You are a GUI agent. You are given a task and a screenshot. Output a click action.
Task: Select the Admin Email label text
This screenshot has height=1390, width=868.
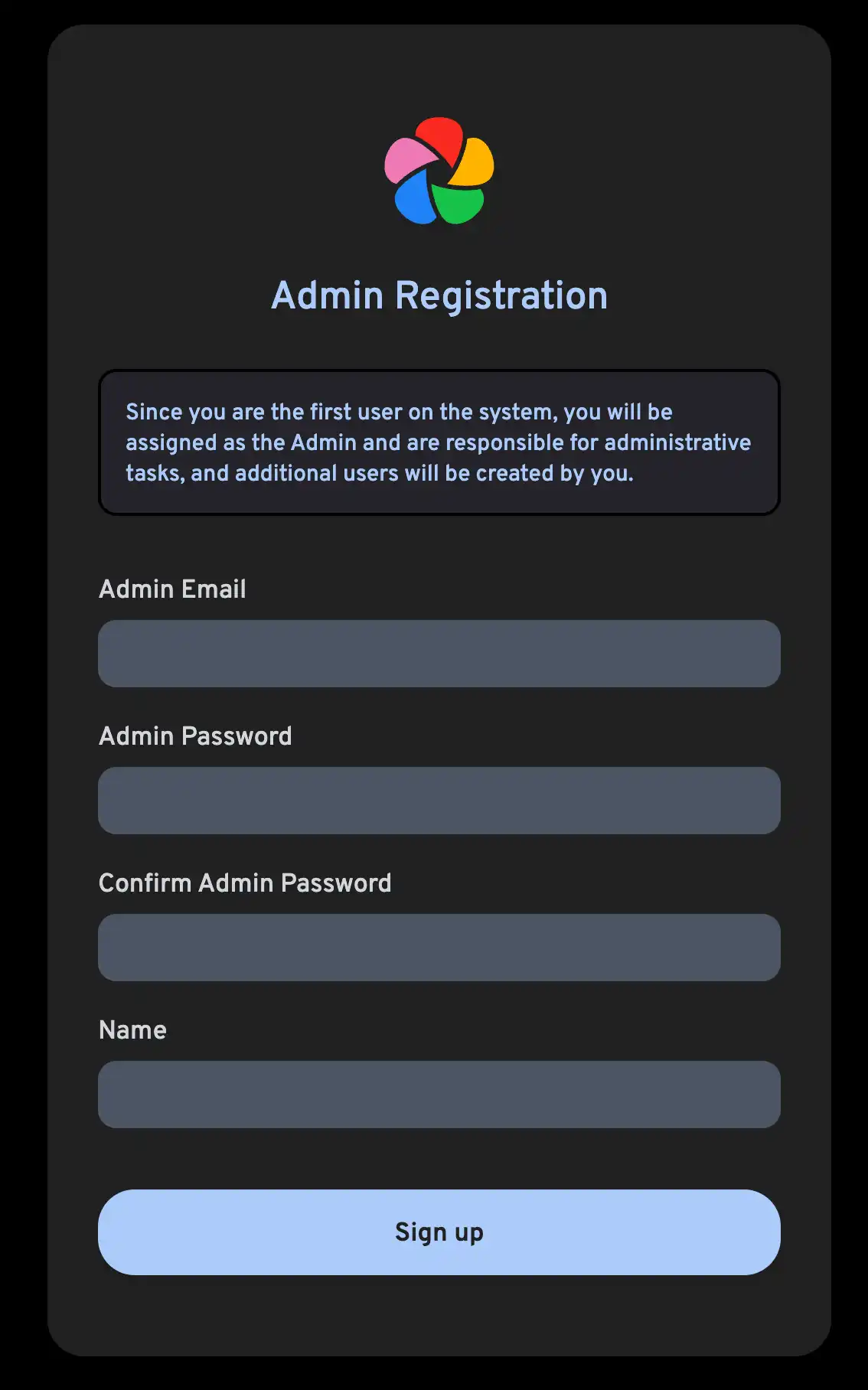point(172,589)
